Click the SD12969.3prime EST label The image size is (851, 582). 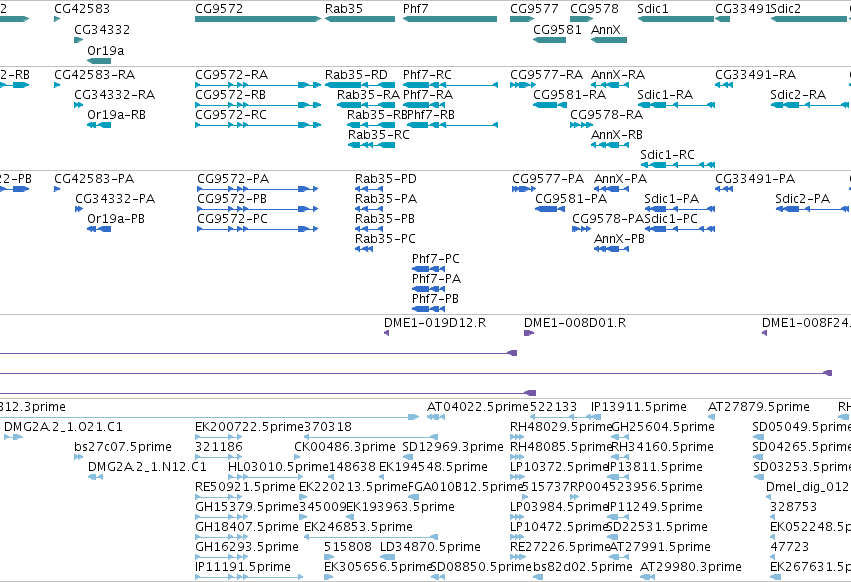453,447
